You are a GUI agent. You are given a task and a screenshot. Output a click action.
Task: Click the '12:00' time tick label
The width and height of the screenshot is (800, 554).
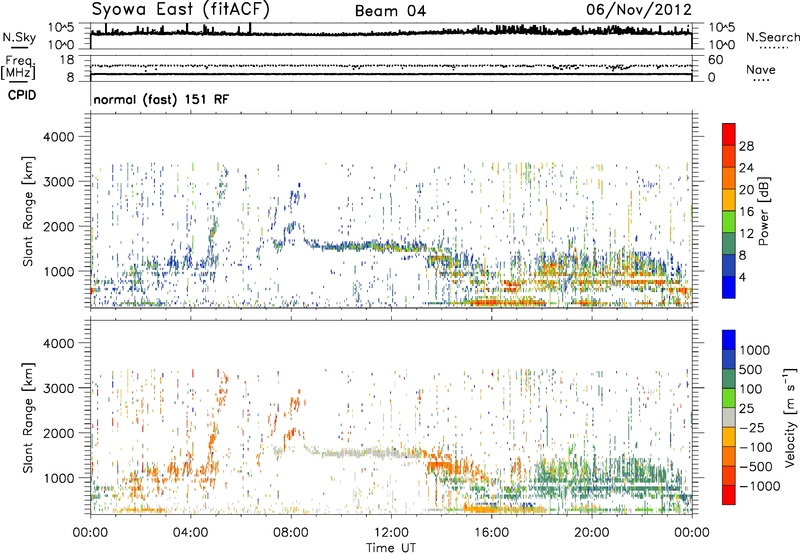pos(391,533)
